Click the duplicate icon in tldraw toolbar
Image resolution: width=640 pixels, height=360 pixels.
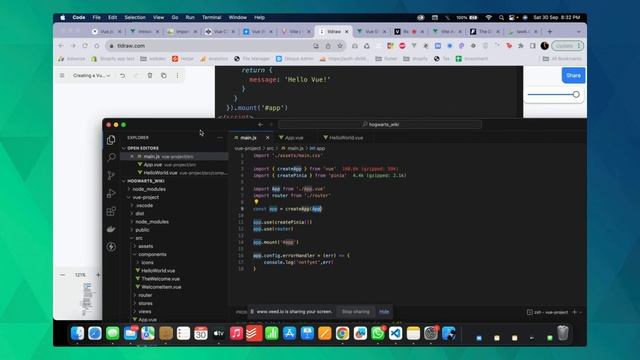164,76
